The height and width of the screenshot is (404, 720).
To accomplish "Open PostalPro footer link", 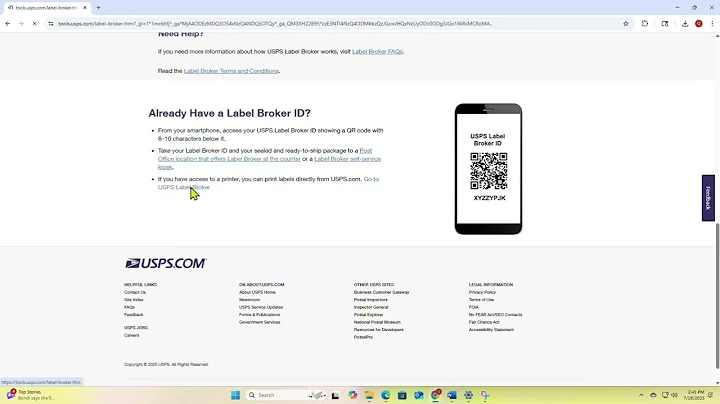I will point(363,337).
